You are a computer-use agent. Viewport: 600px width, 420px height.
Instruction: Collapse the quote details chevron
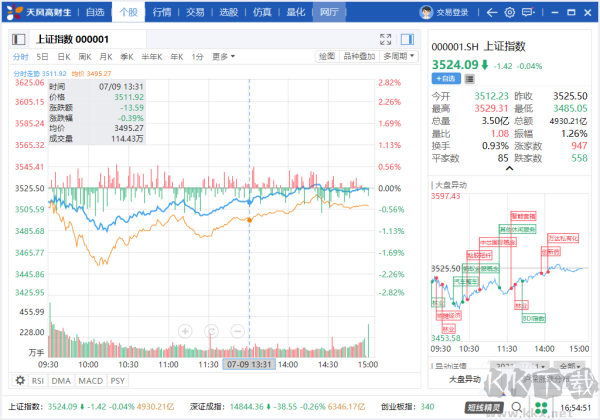[x=509, y=168]
